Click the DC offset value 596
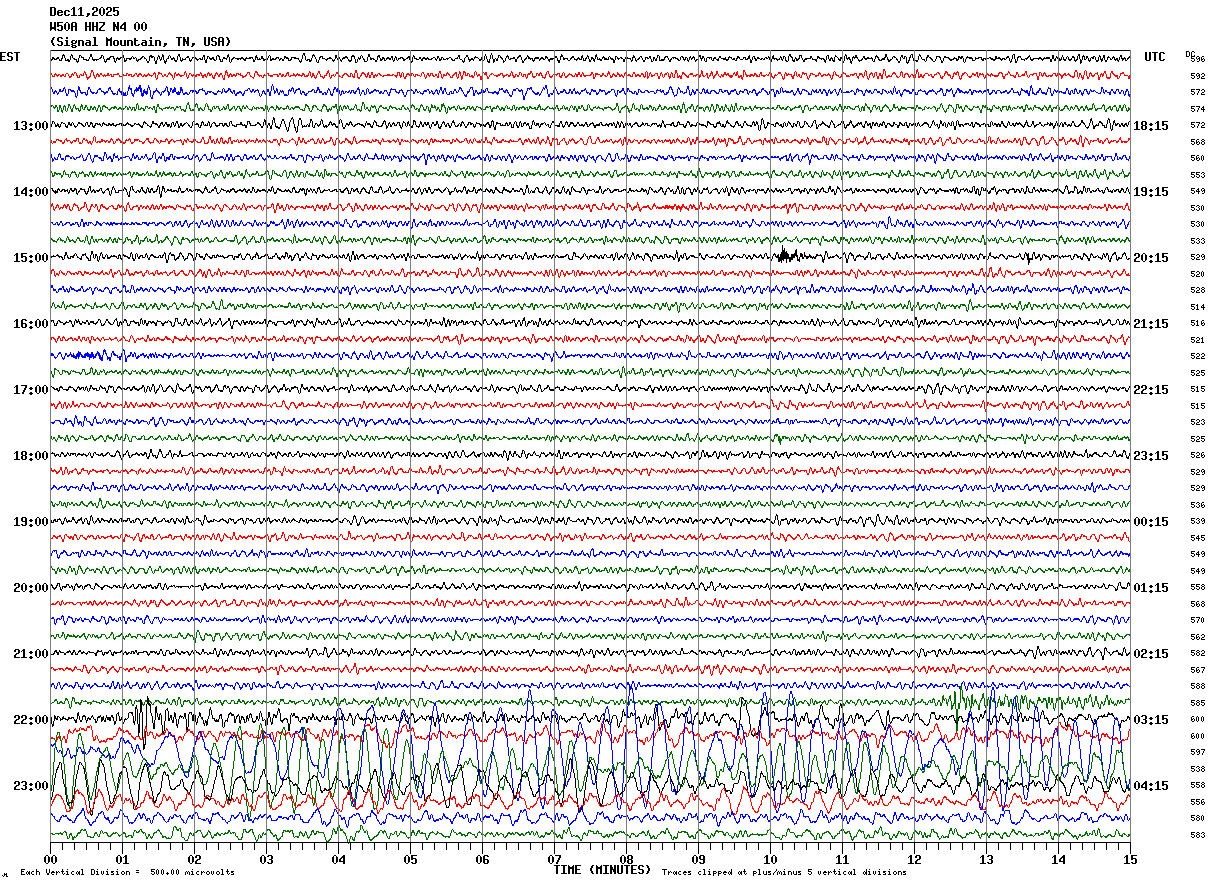Image resolution: width=1210 pixels, height=886 pixels. click(1198, 59)
